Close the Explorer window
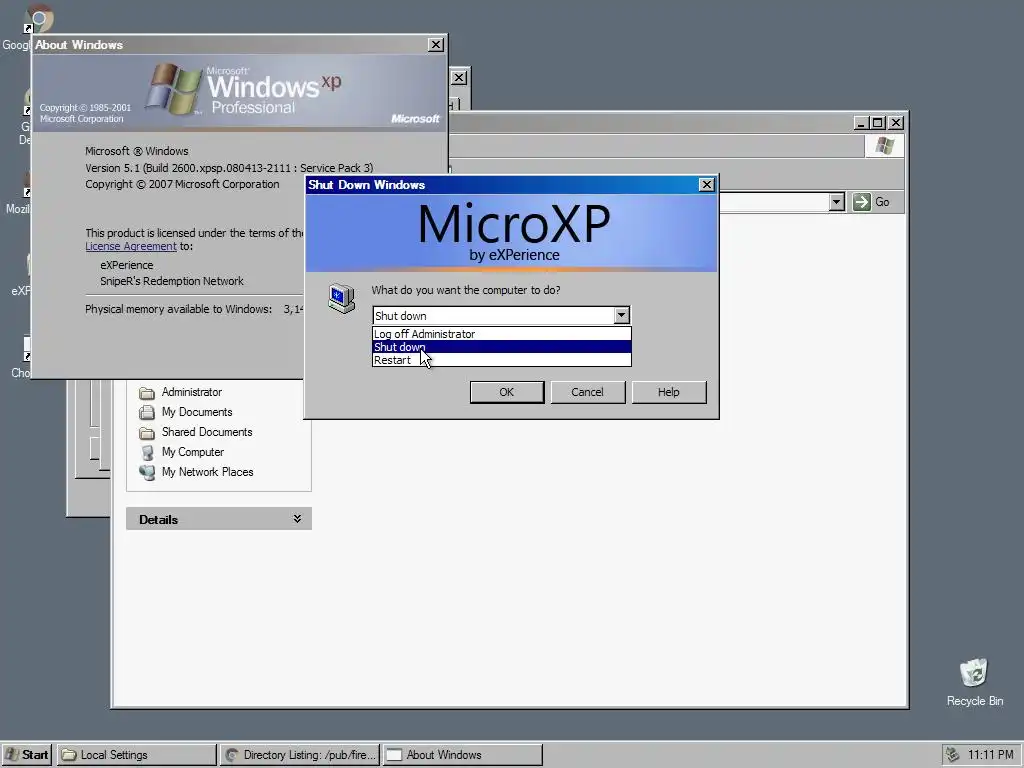 (x=896, y=123)
